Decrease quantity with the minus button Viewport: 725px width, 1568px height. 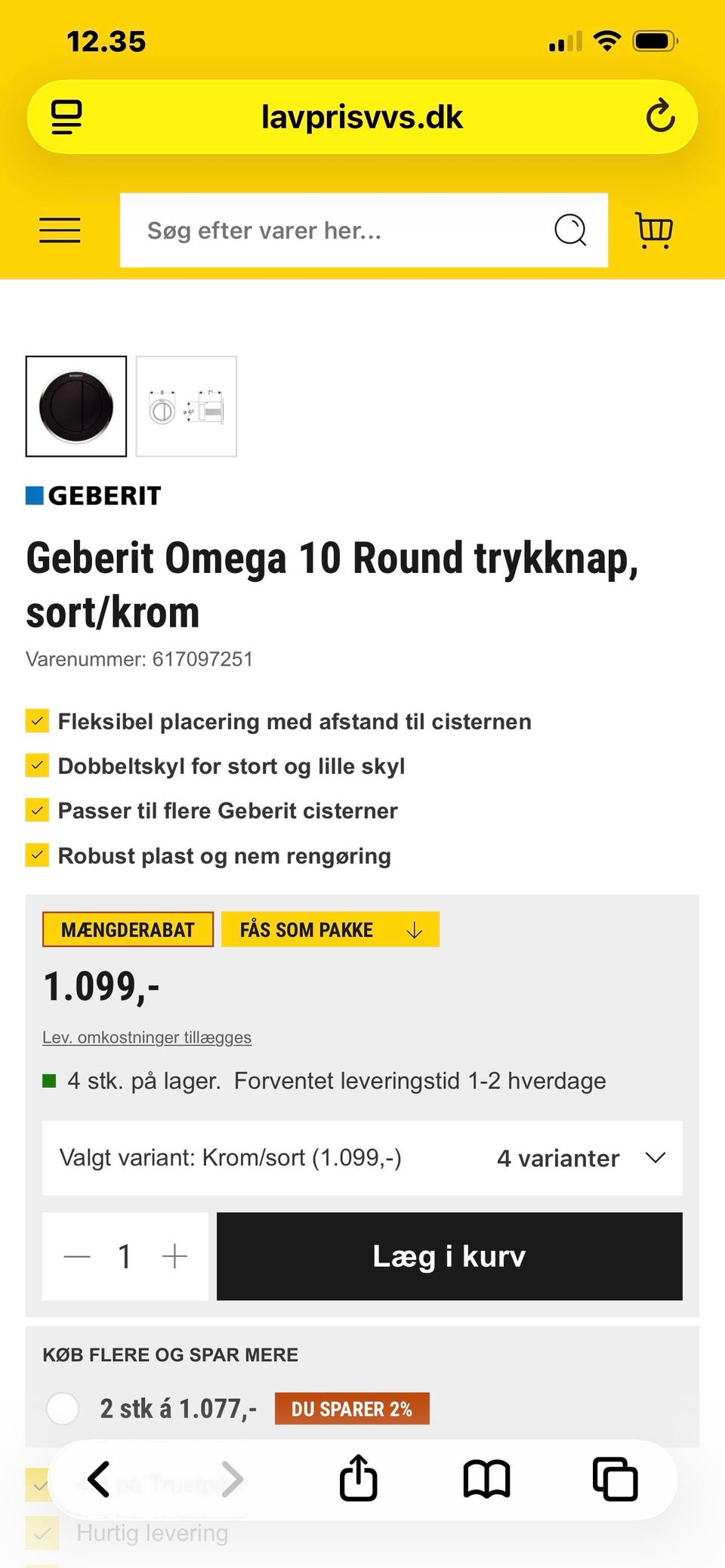click(77, 1256)
